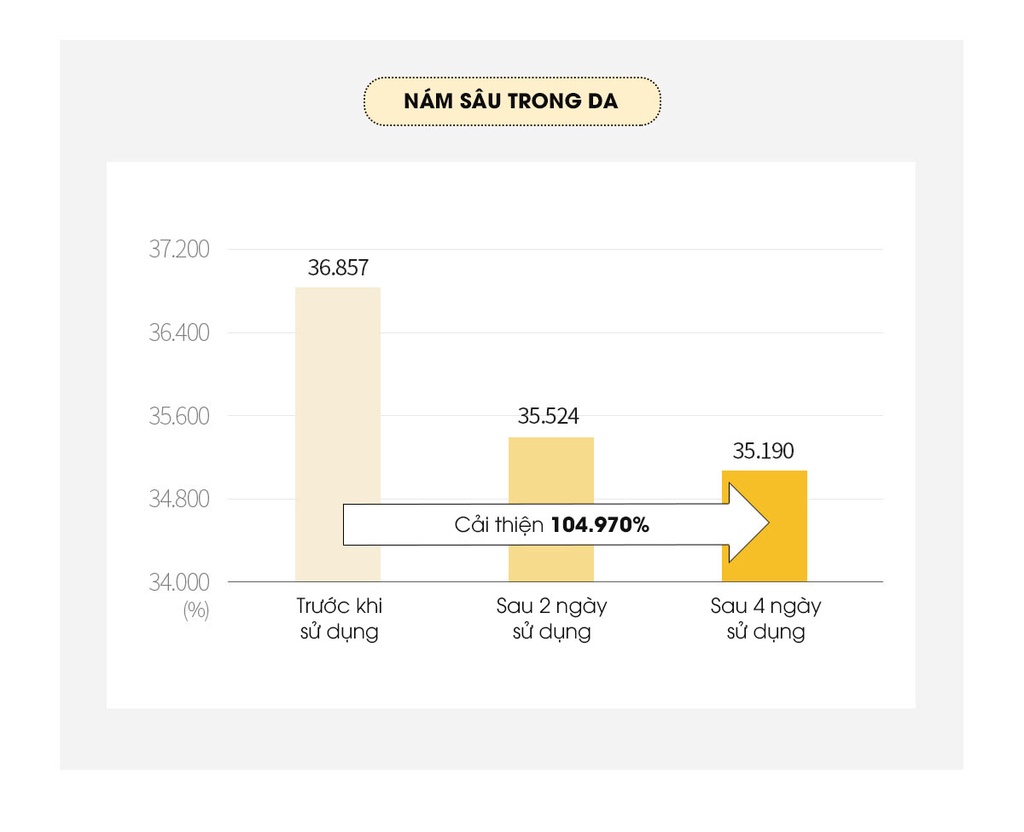Click the 'Sau 4 ngày sử dụng' label
This screenshot has width=1024, height=832.
click(765, 619)
